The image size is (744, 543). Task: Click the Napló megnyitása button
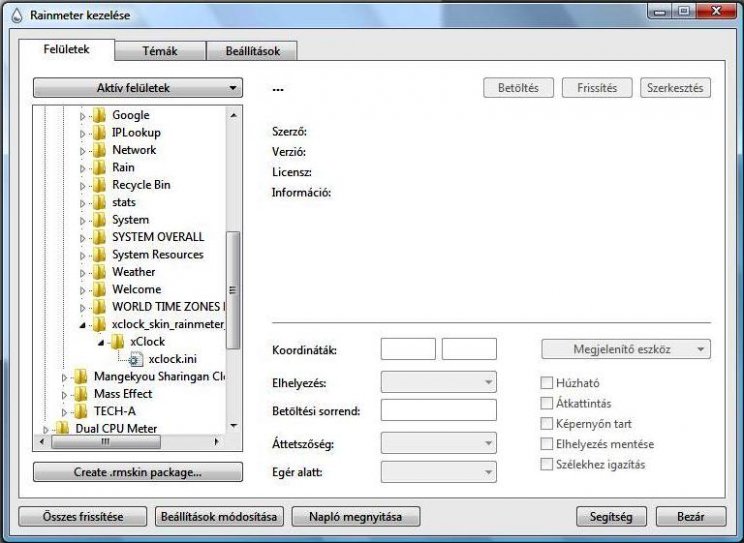click(355, 516)
